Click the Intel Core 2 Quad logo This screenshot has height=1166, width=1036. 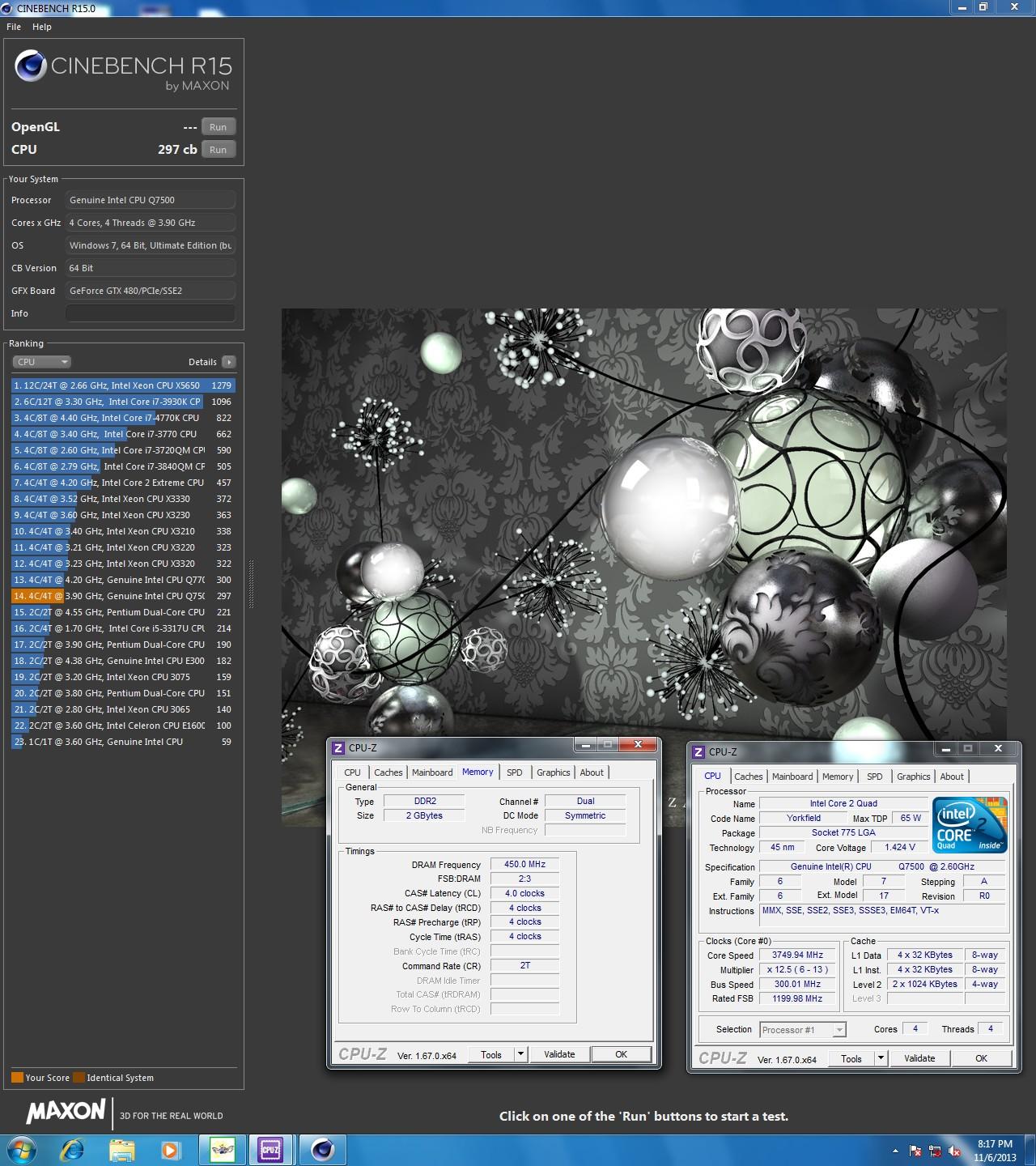(x=970, y=824)
